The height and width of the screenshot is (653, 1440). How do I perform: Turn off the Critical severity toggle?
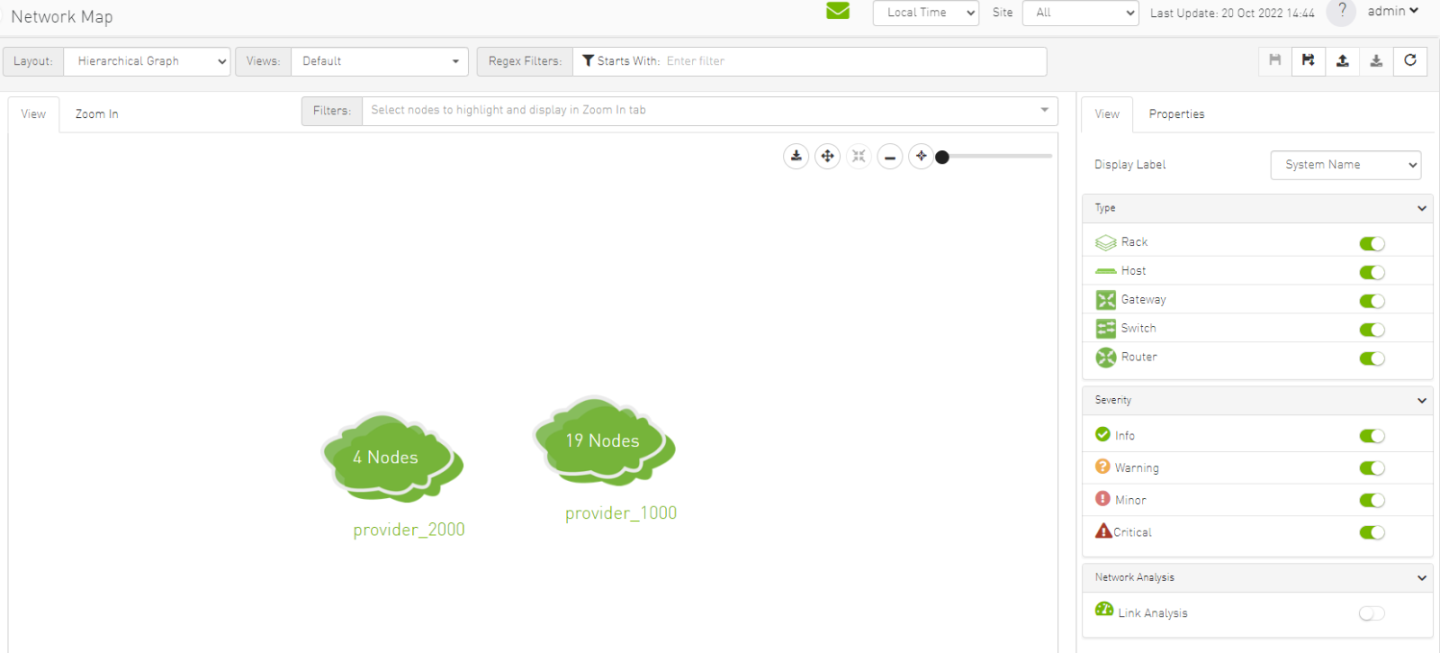click(1372, 533)
